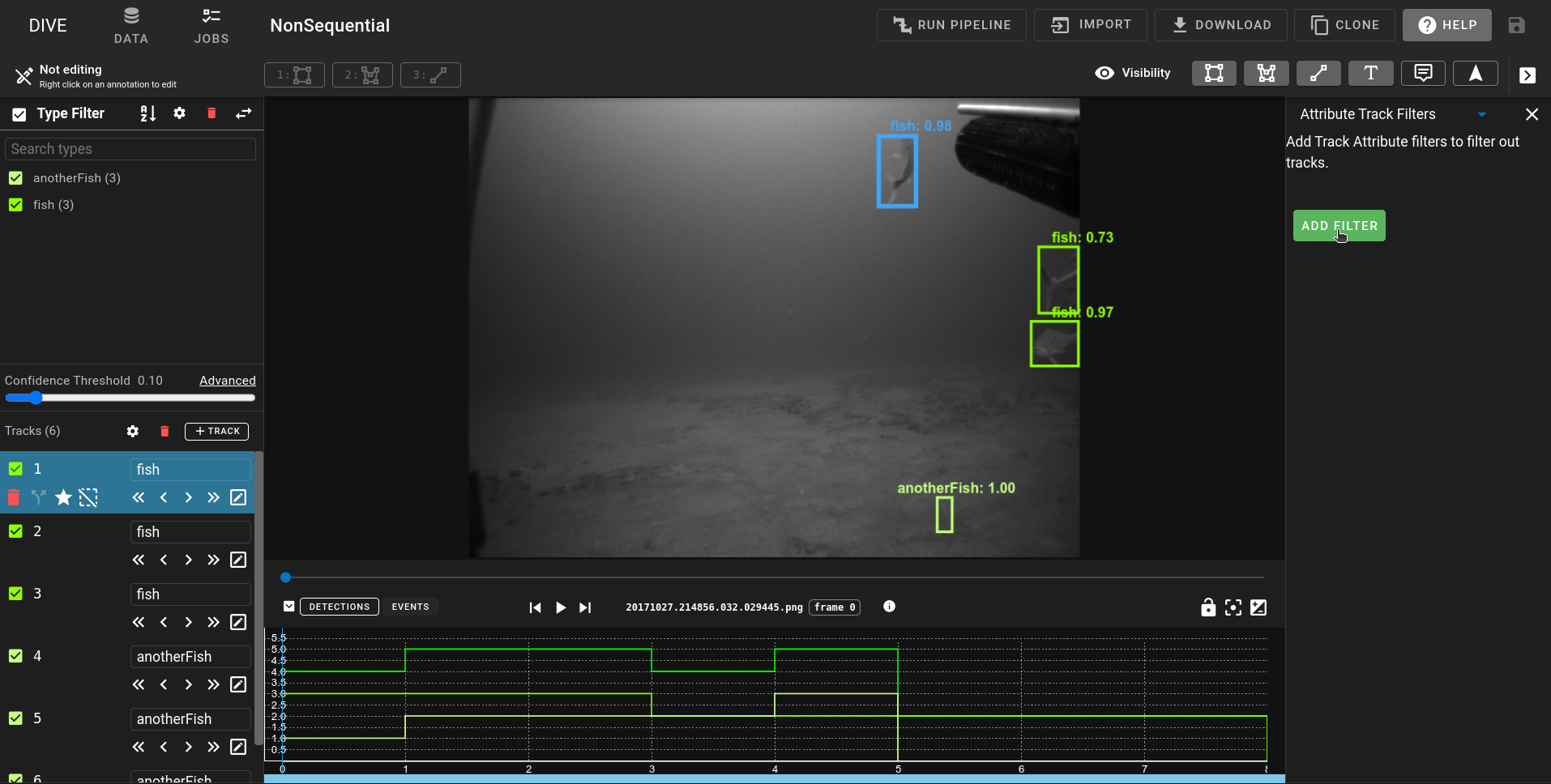The width and height of the screenshot is (1551, 784).
Task: Click the frame seek slider handle
Action: (x=285, y=577)
